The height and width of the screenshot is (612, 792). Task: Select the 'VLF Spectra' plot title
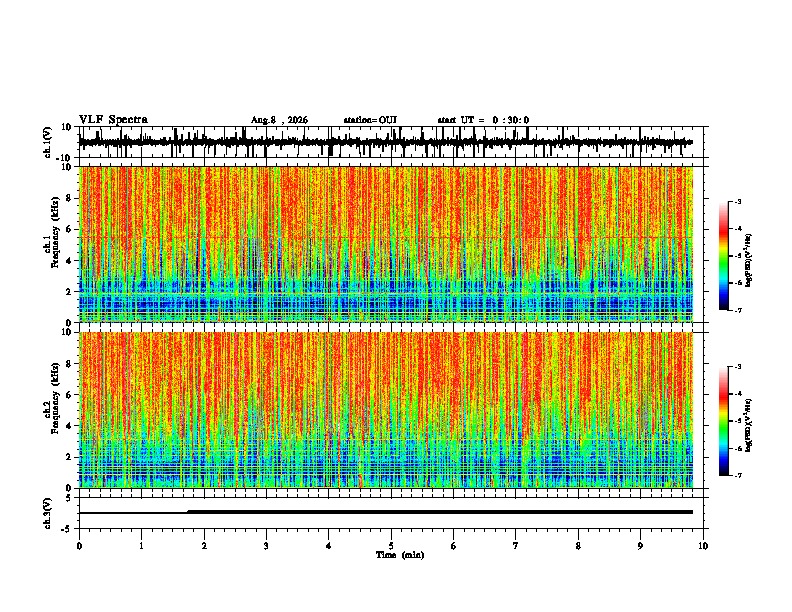click(113, 120)
